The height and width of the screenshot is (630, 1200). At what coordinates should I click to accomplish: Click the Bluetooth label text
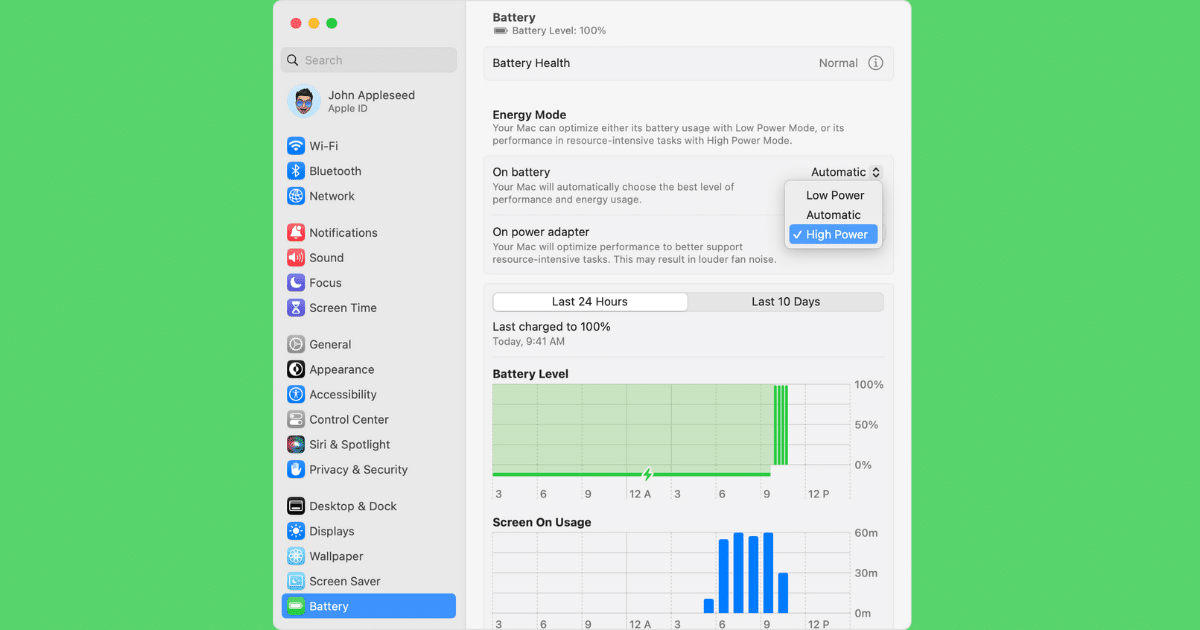(x=335, y=171)
